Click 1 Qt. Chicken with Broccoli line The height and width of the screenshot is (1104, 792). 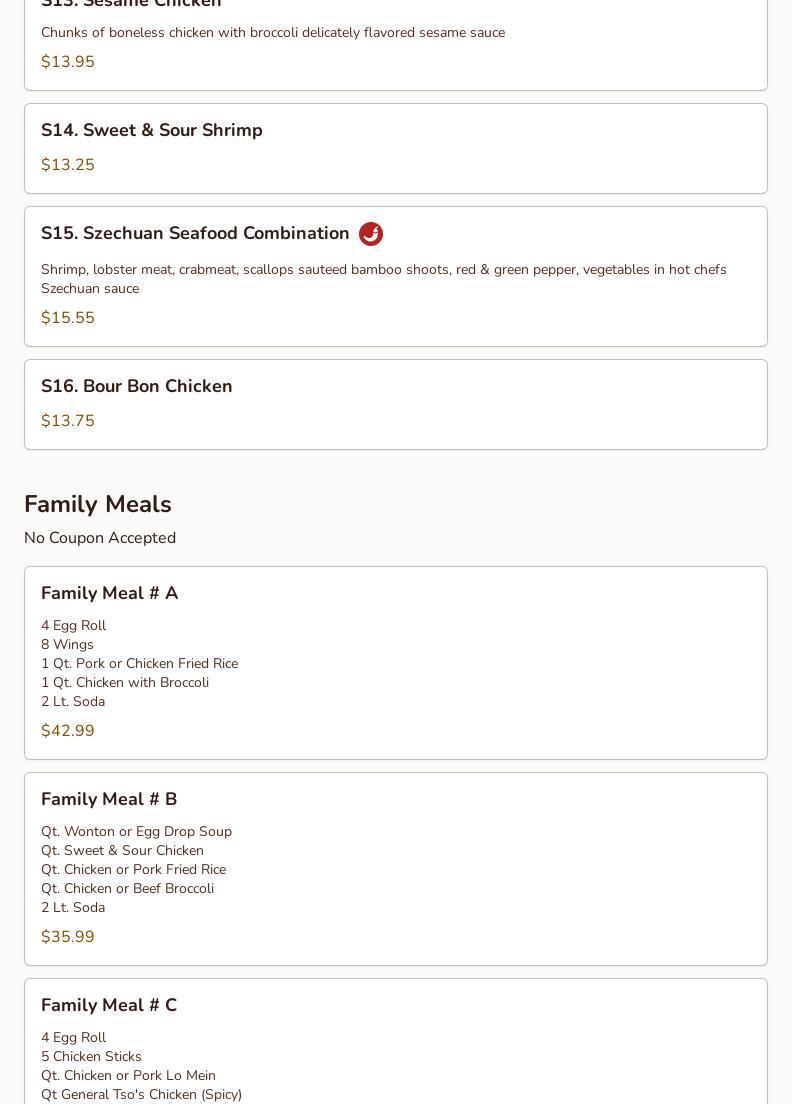click(125, 683)
